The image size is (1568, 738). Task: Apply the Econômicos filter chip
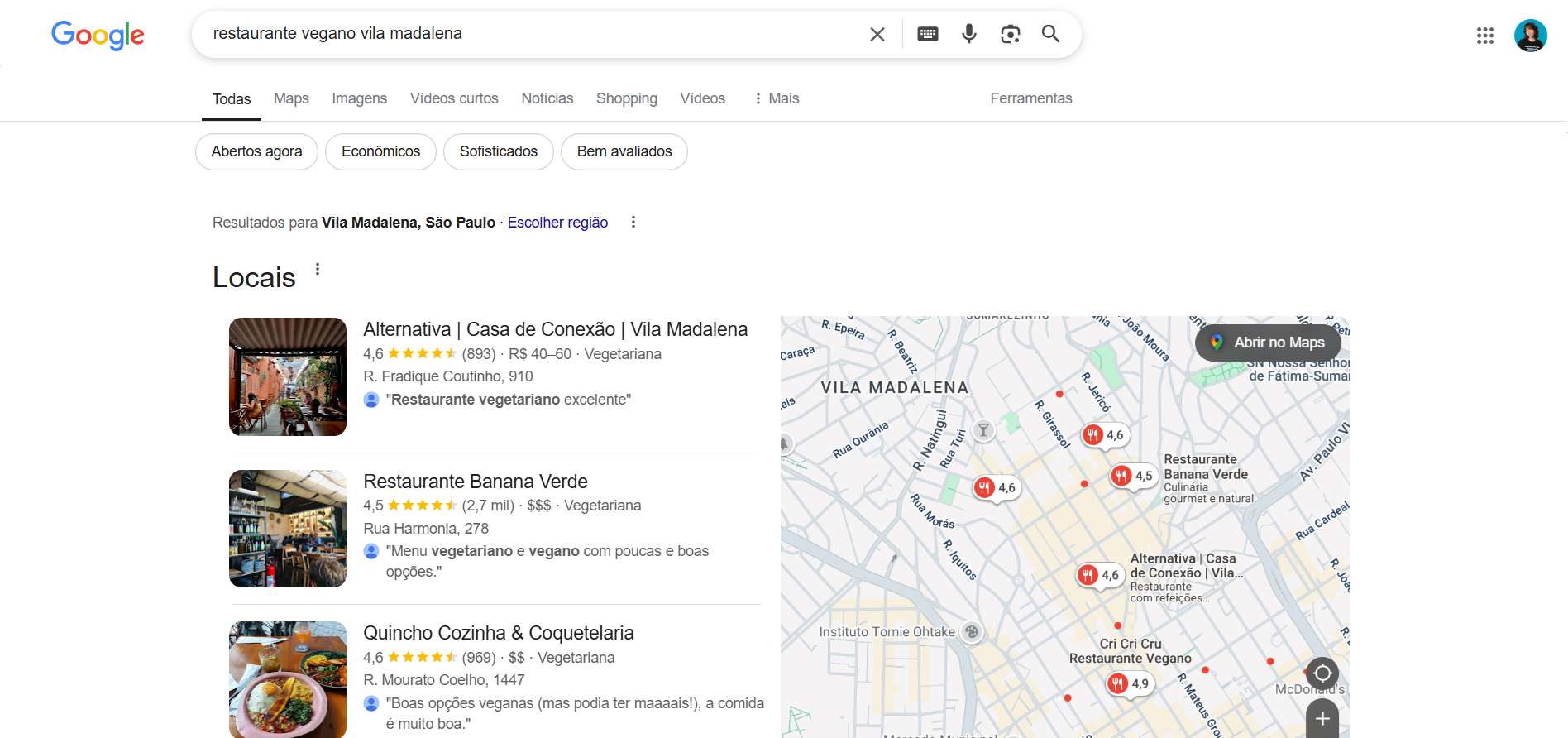coord(380,151)
